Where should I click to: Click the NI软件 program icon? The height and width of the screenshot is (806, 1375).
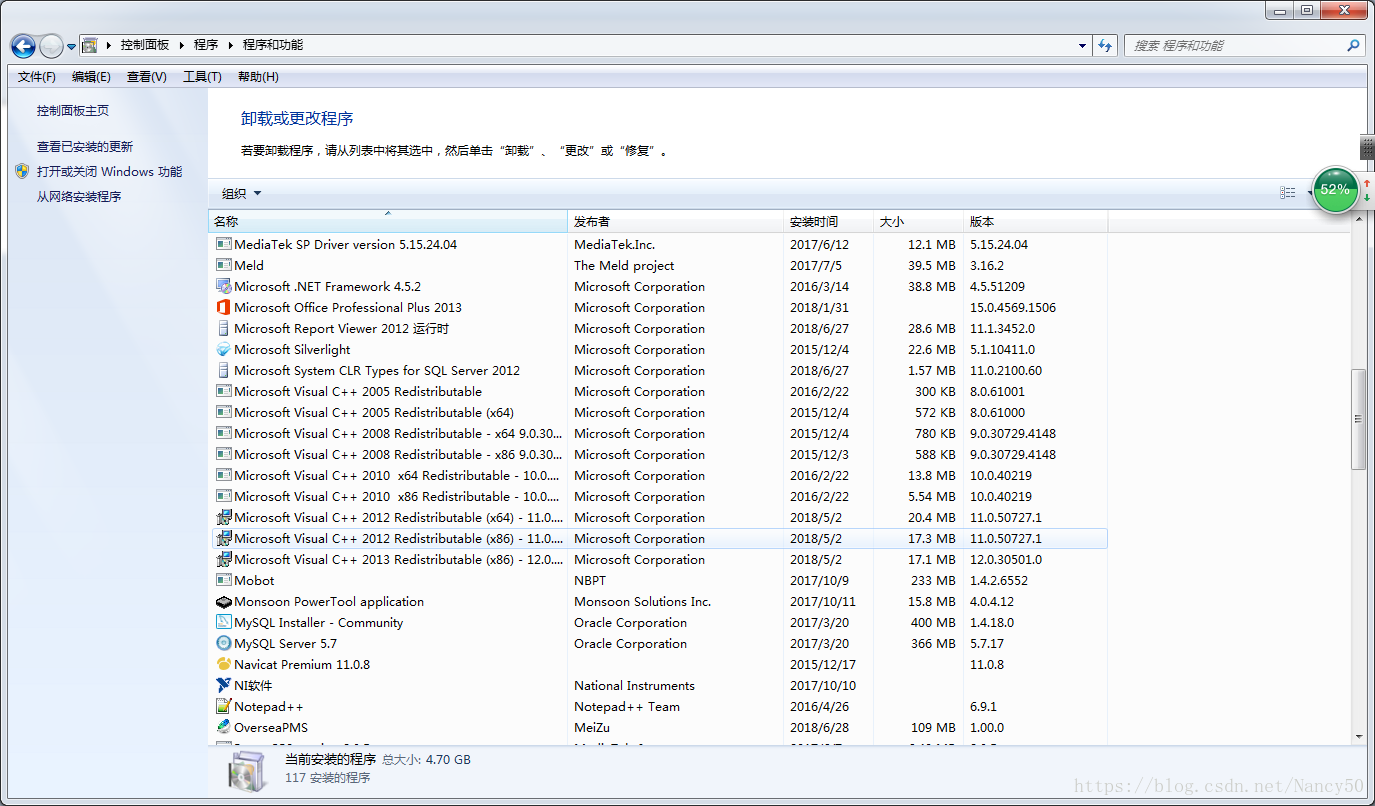coord(224,685)
